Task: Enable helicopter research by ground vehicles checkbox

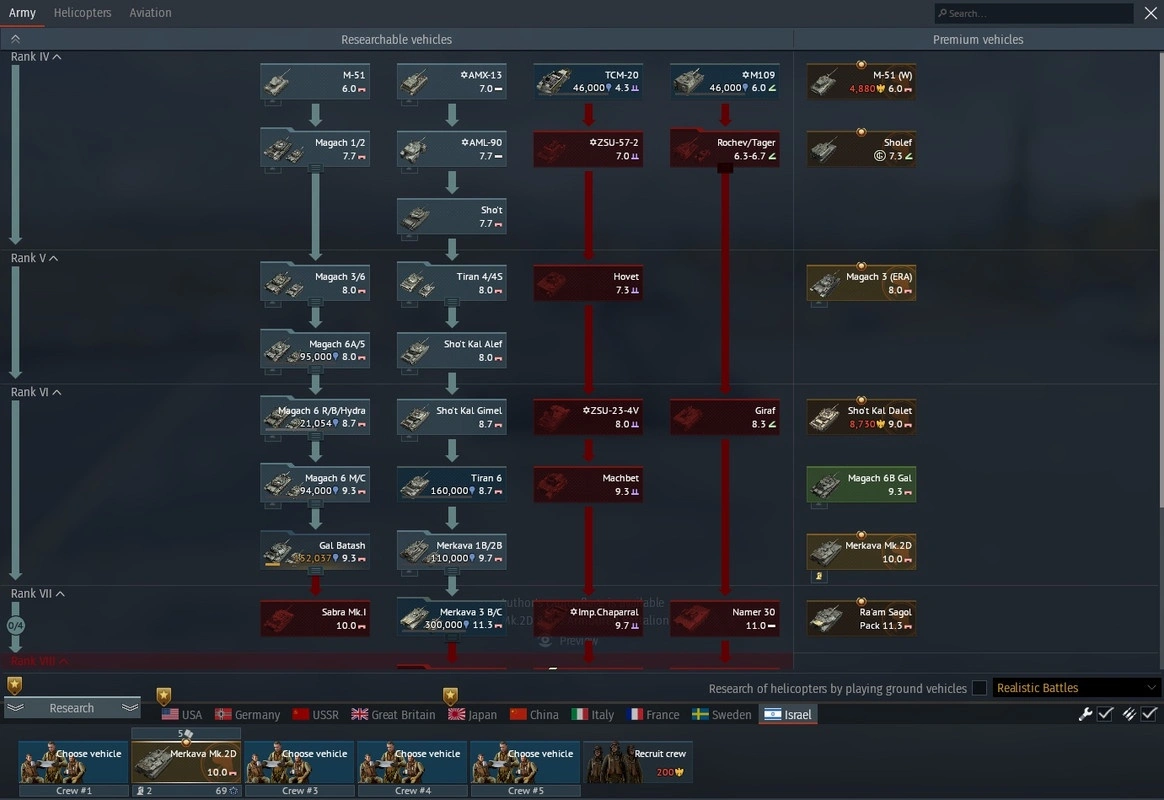Action: pos(979,688)
